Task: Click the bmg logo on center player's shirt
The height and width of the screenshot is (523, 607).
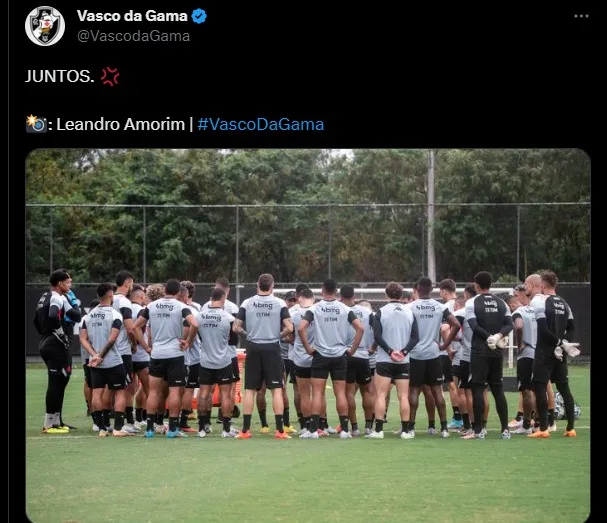Action: tap(263, 305)
